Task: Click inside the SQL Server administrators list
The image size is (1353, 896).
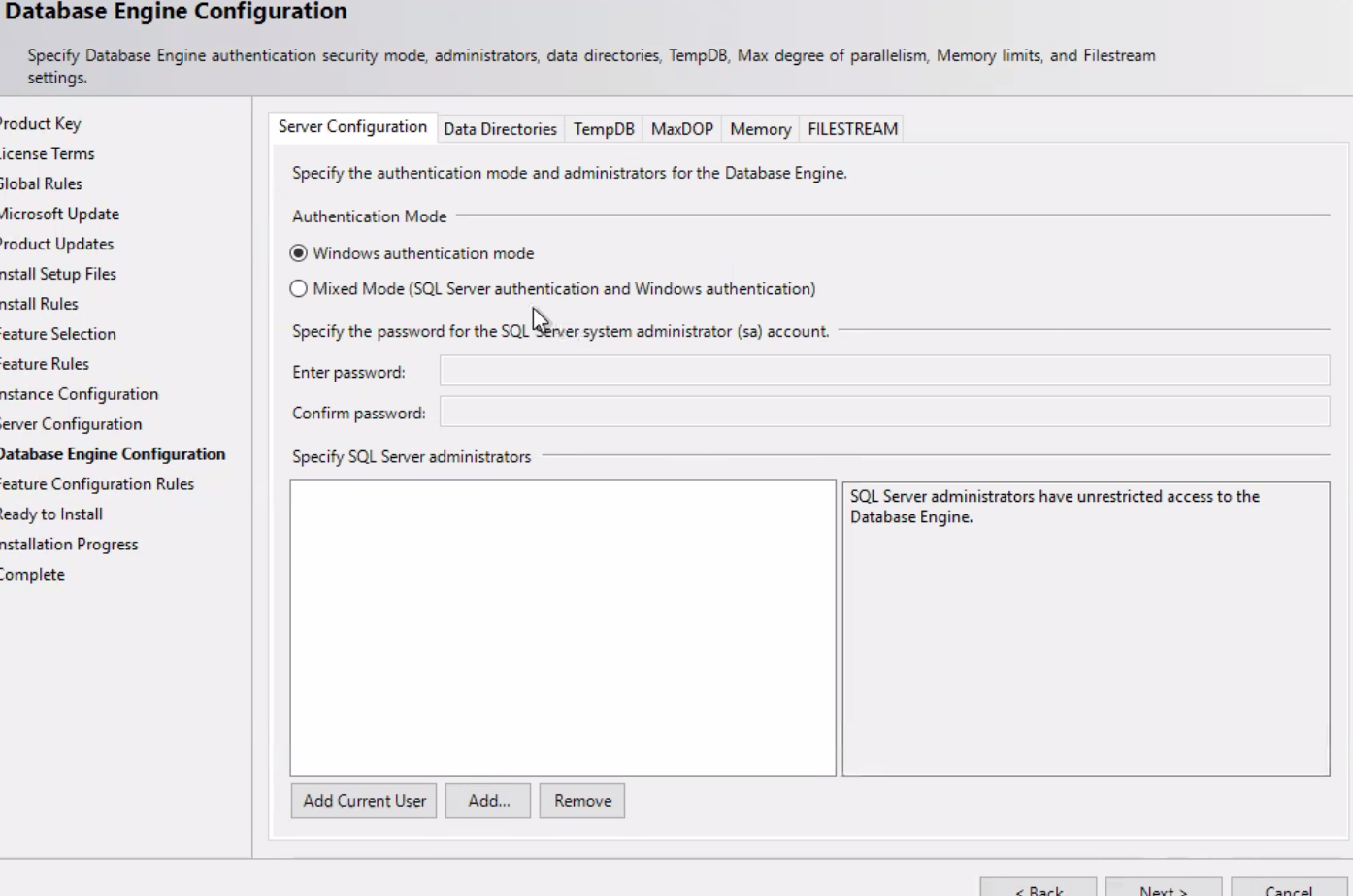Action: pos(562,626)
